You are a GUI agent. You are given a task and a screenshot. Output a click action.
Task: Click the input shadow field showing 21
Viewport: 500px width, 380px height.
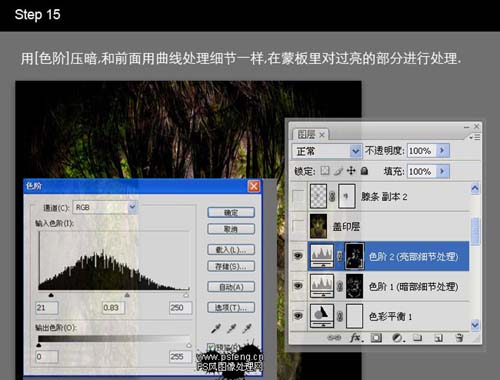[x=47, y=308]
